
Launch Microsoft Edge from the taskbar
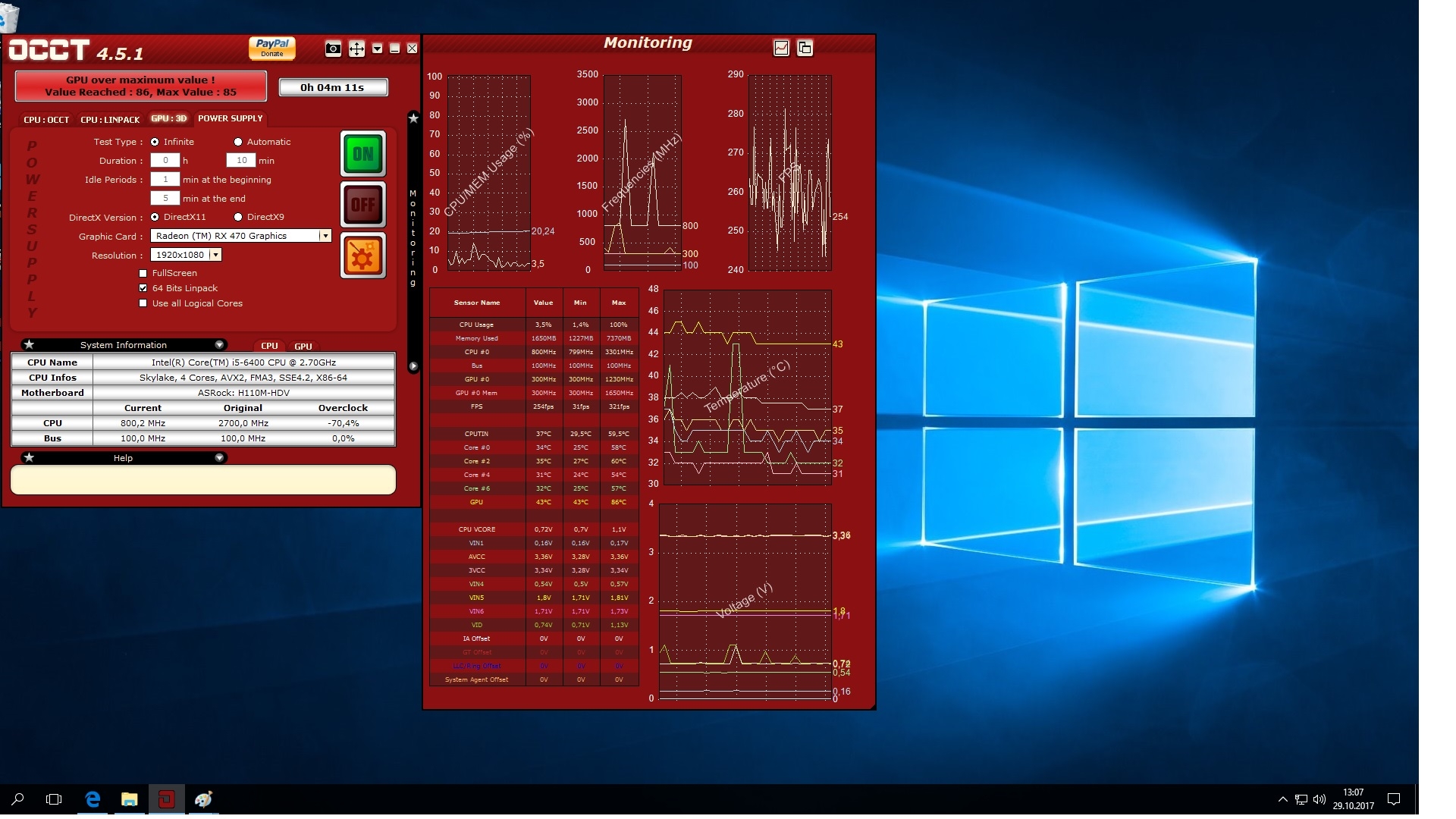pos(93,799)
